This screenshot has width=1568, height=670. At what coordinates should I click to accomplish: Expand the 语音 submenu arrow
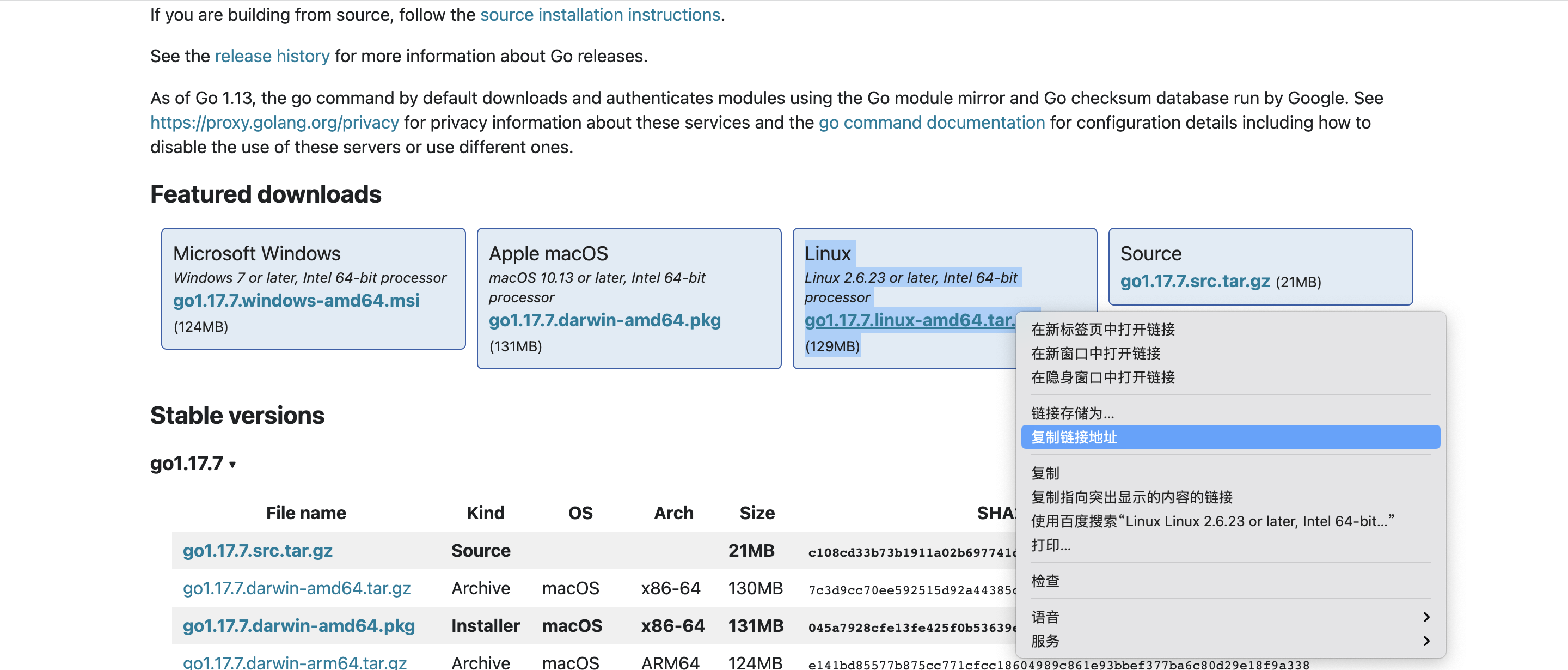click(1425, 617)
